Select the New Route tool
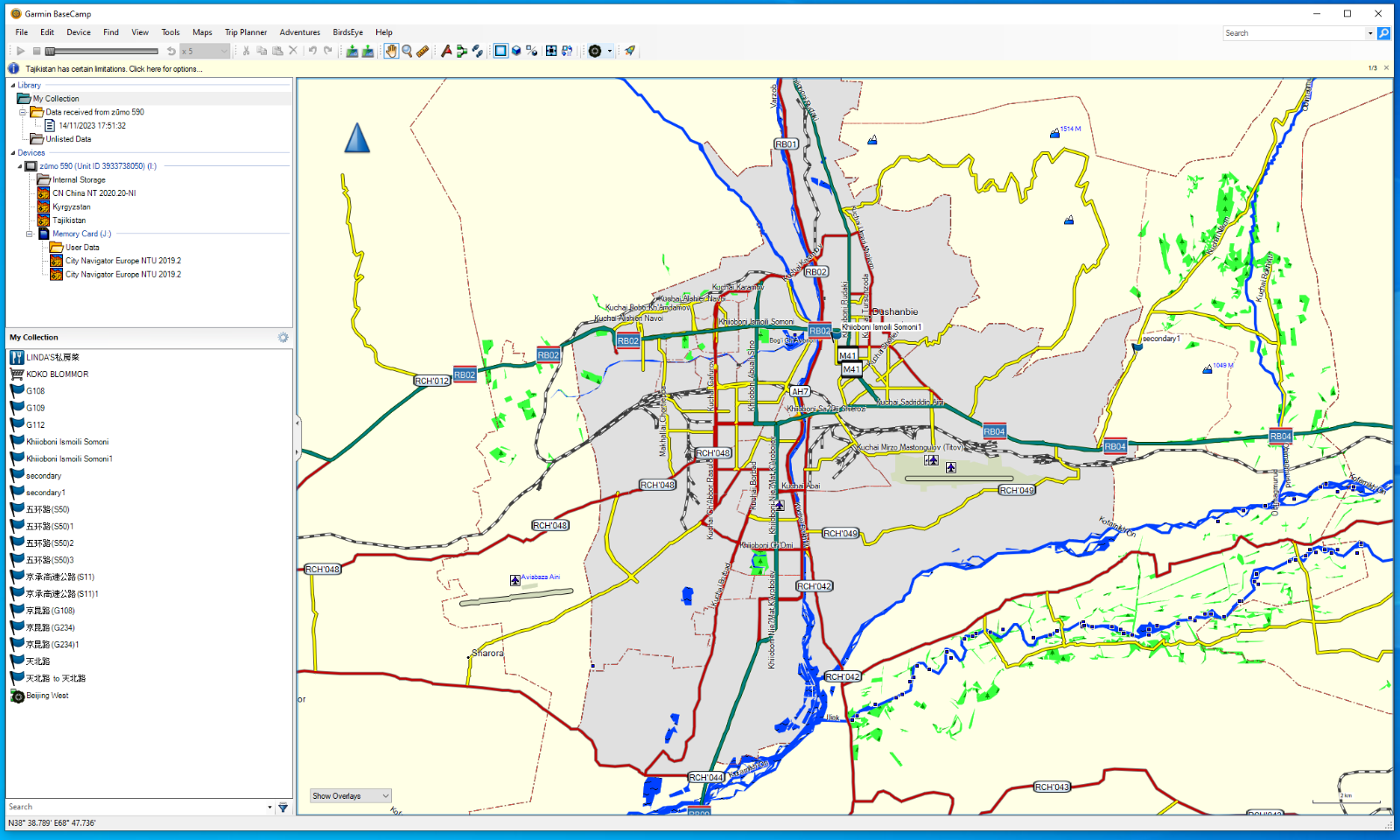This screenshot has height=840, width=1400. [x=462, y=51]
